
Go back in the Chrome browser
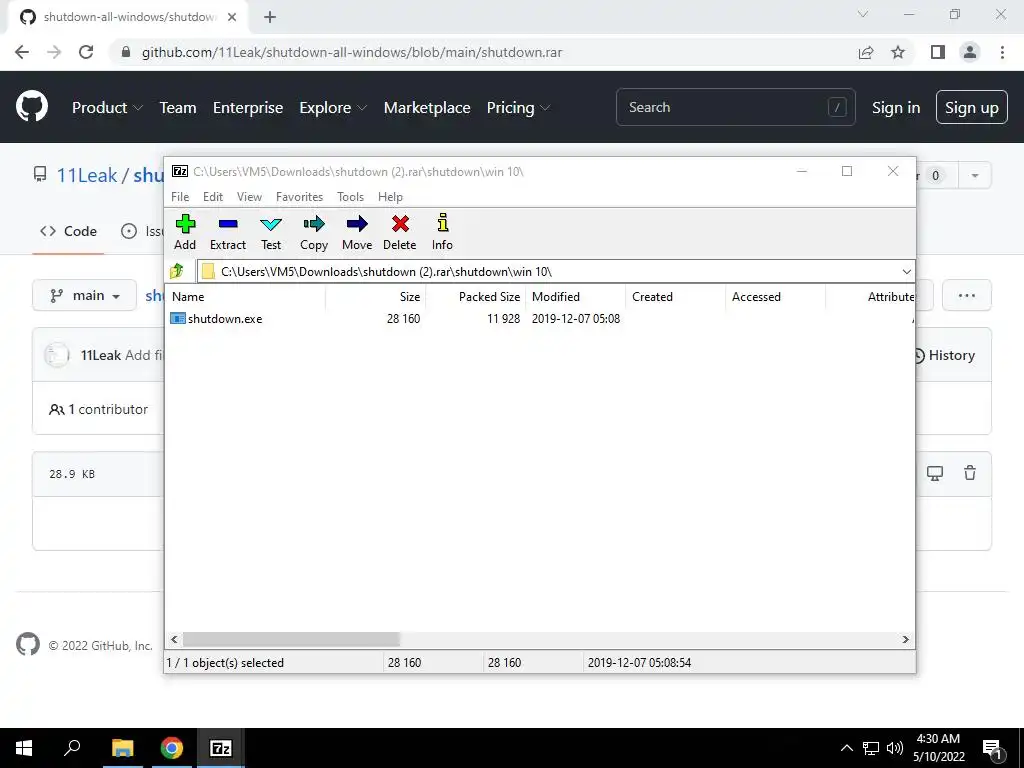[x=22, y=52]
